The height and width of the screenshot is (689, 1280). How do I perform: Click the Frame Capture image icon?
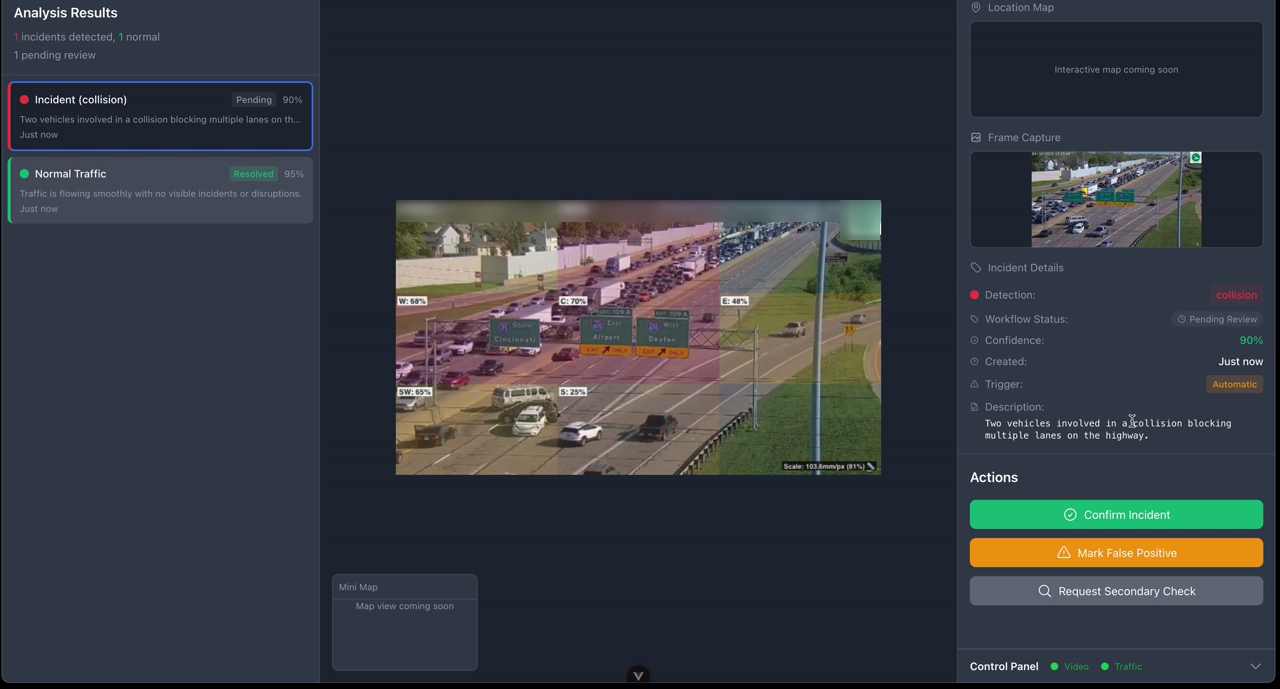tap(976, 137)
